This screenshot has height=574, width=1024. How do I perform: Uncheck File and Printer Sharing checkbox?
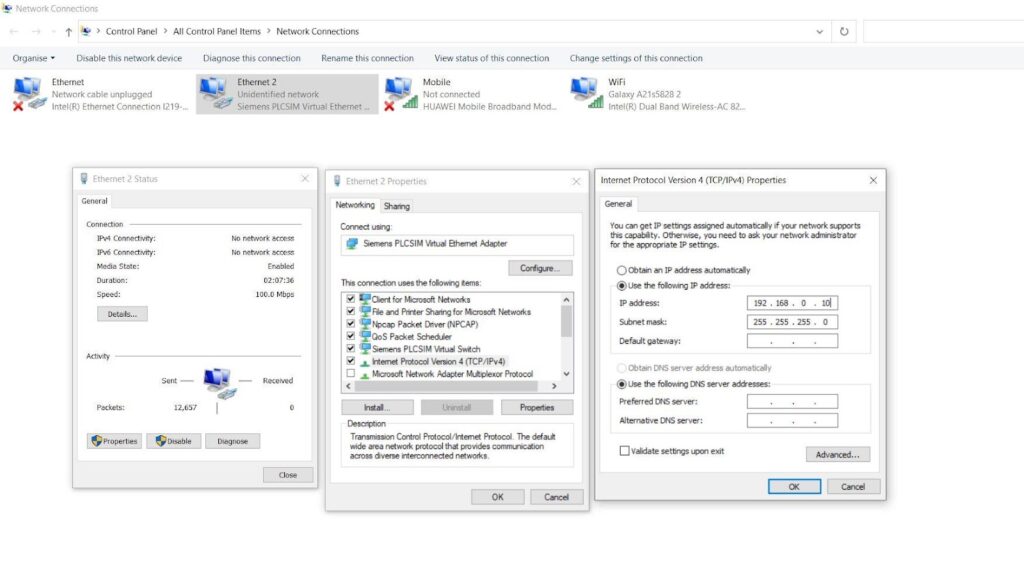click(x=351, y=311)
